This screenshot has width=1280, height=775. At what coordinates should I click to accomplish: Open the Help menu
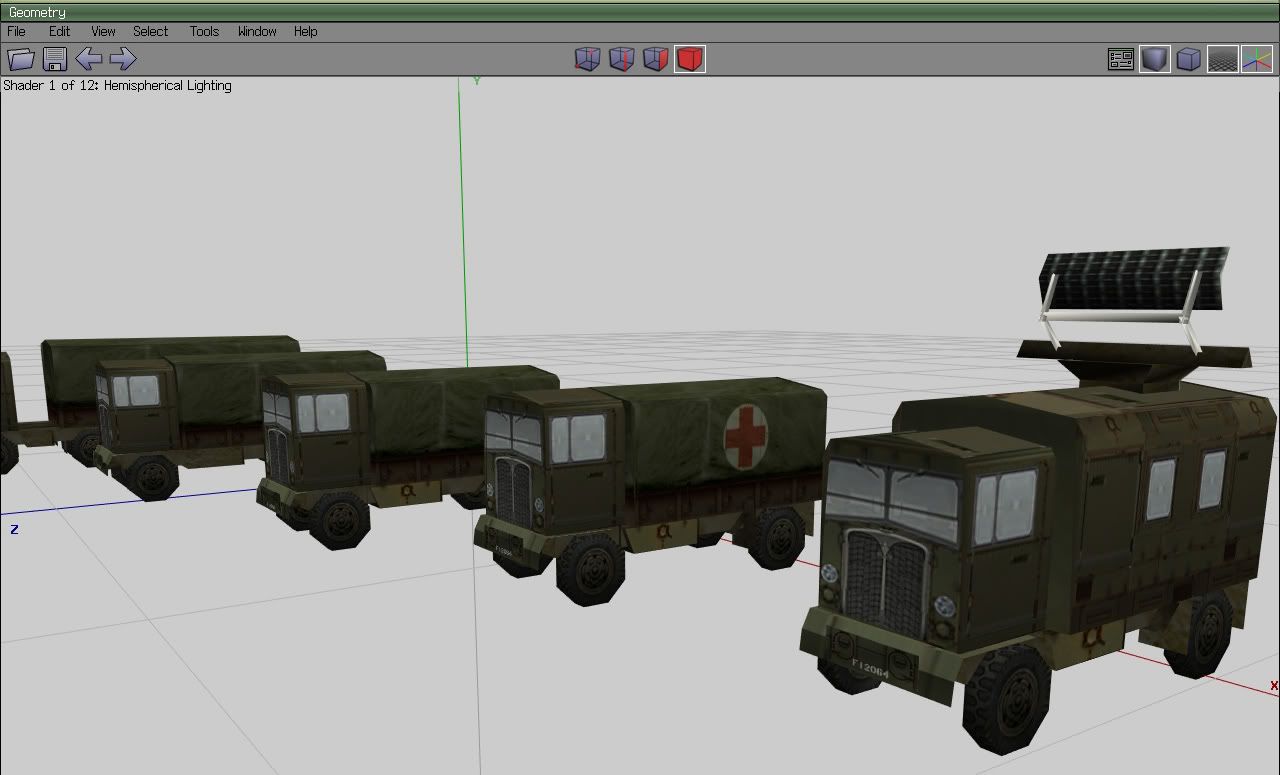305,31
